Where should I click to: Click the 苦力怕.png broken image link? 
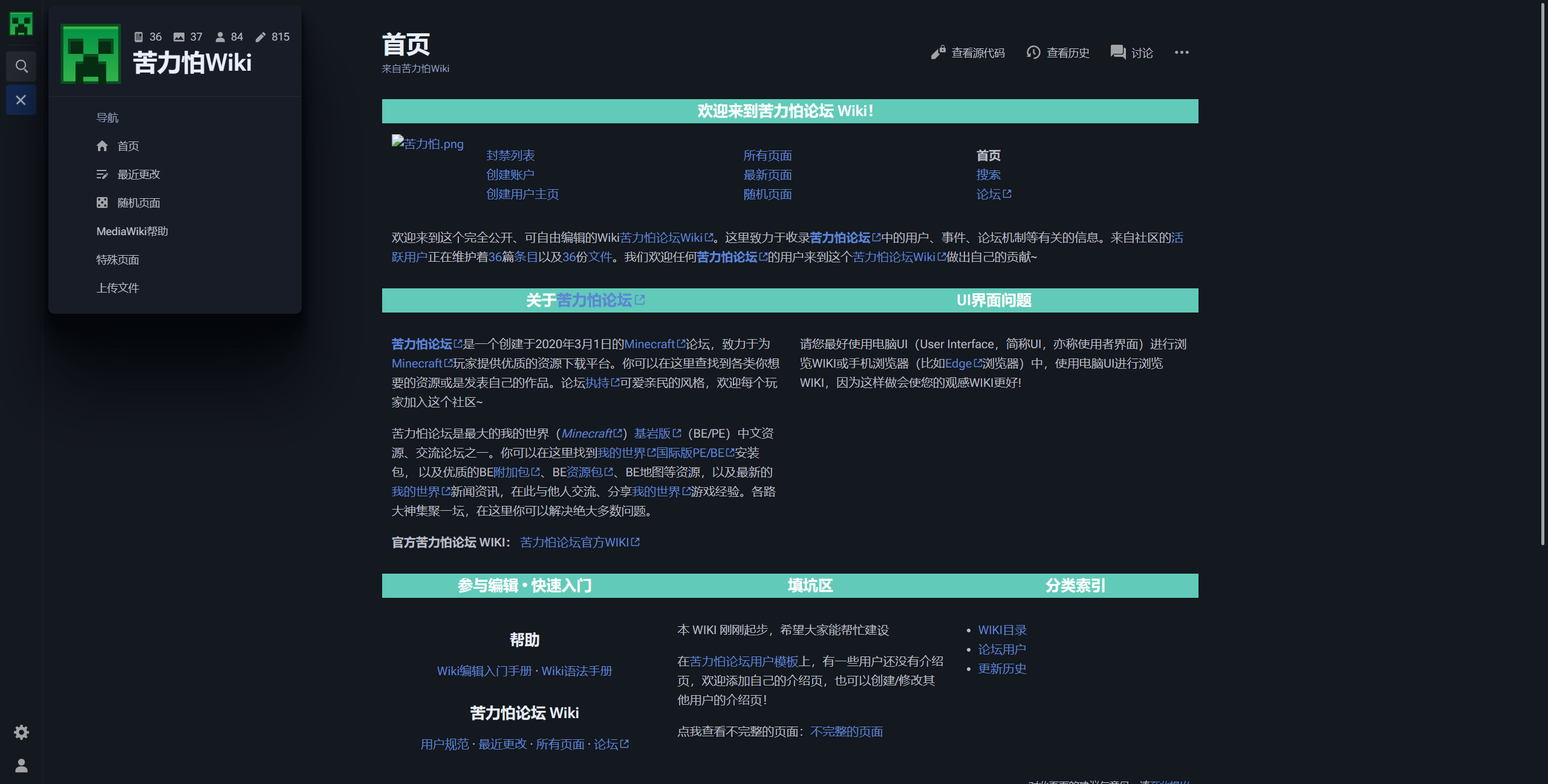428,143
